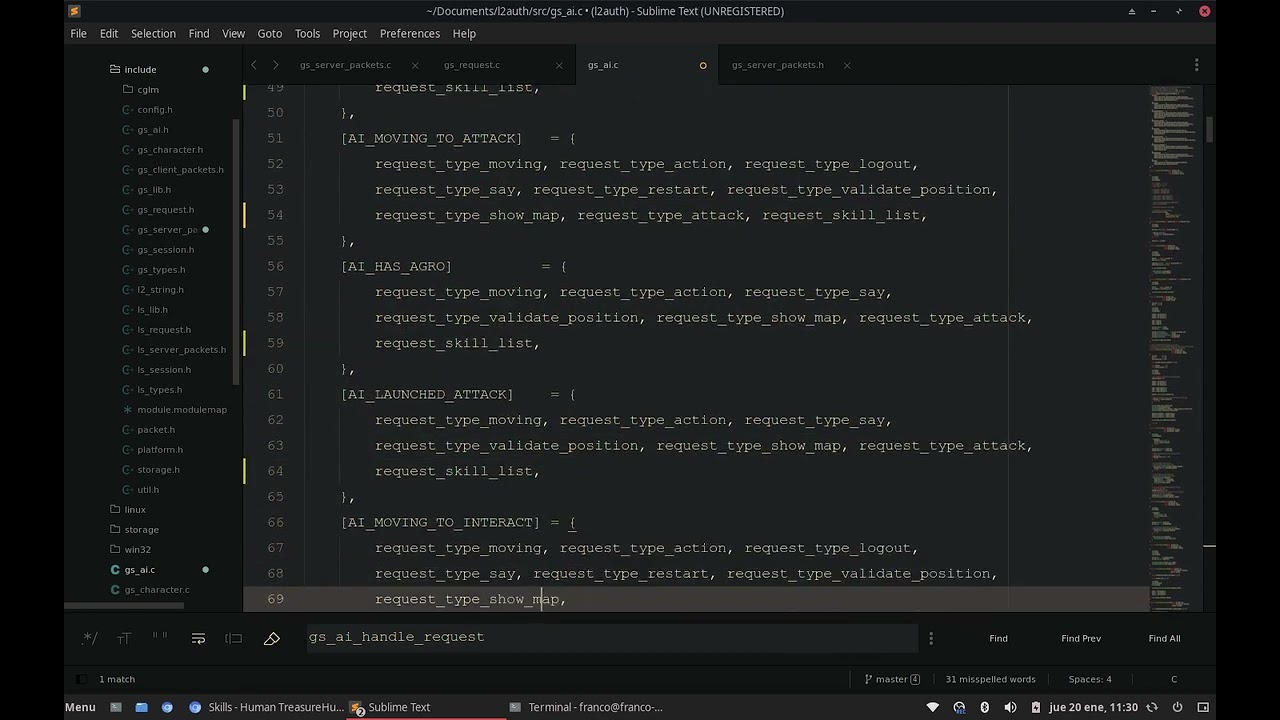
Task: Close the gs_request.c tab
Action: point(559,65)
